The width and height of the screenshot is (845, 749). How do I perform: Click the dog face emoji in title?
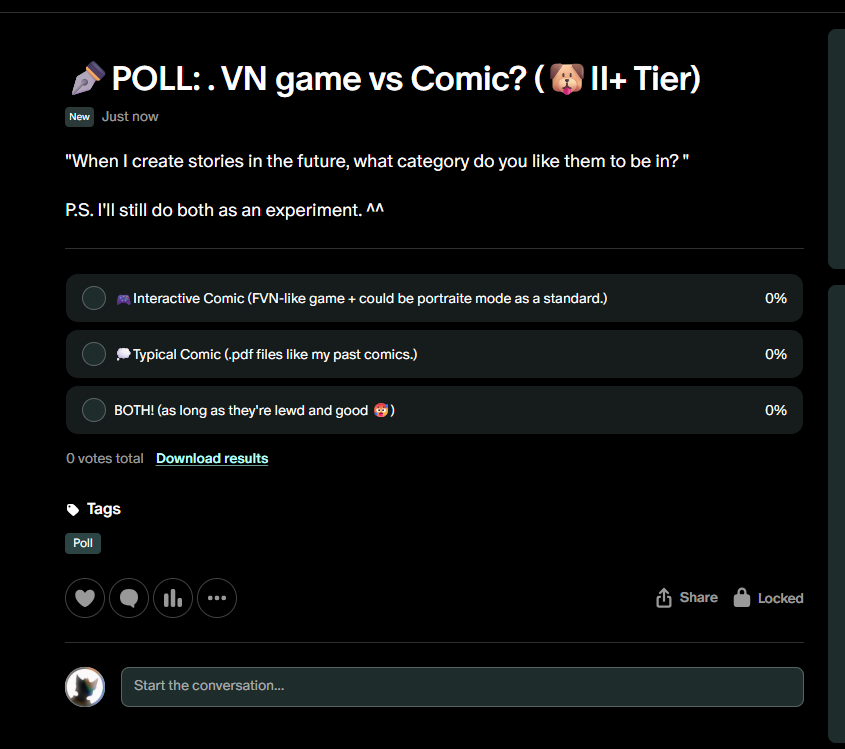click(x=566, y=79)
